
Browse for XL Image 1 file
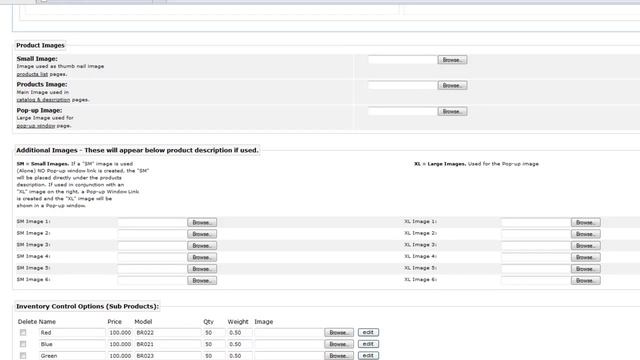point(586,222)
